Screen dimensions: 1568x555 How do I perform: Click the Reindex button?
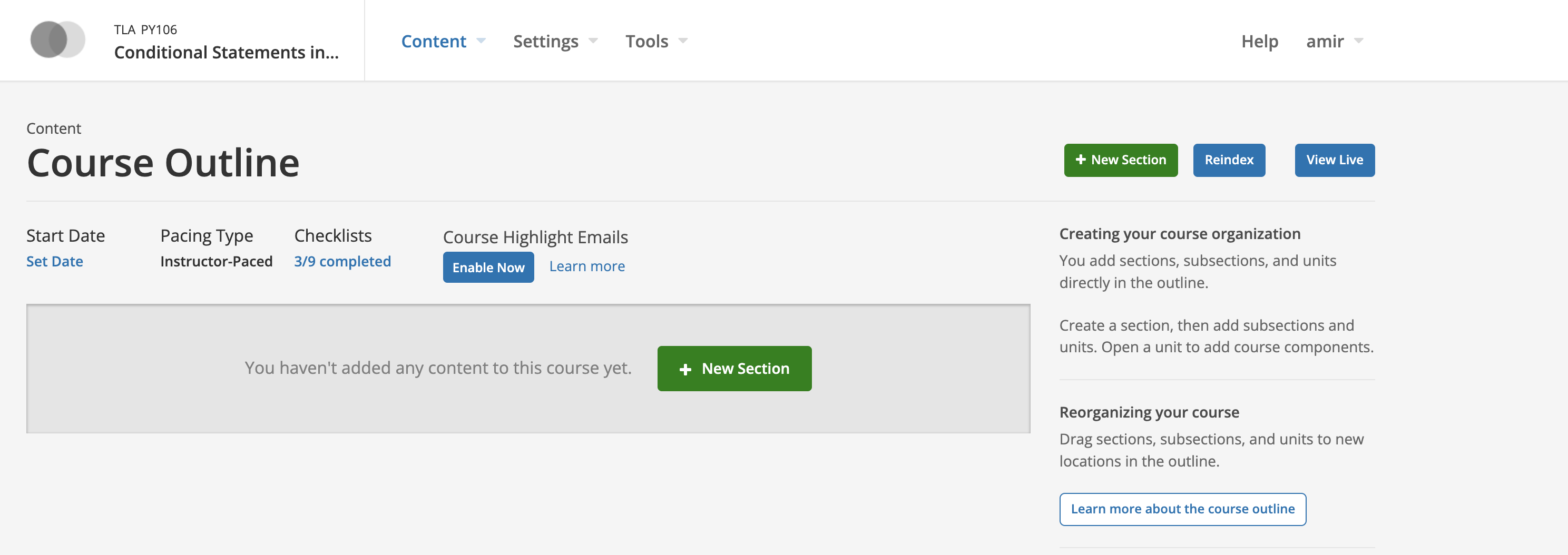[1229, 160]
